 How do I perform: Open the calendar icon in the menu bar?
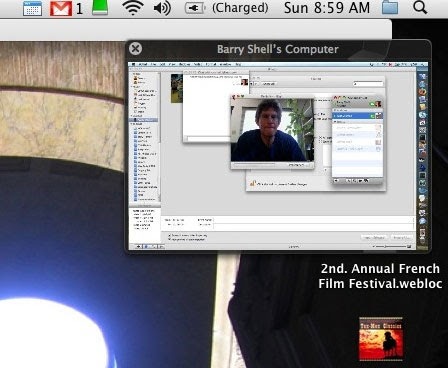click(x=33, y=8)
